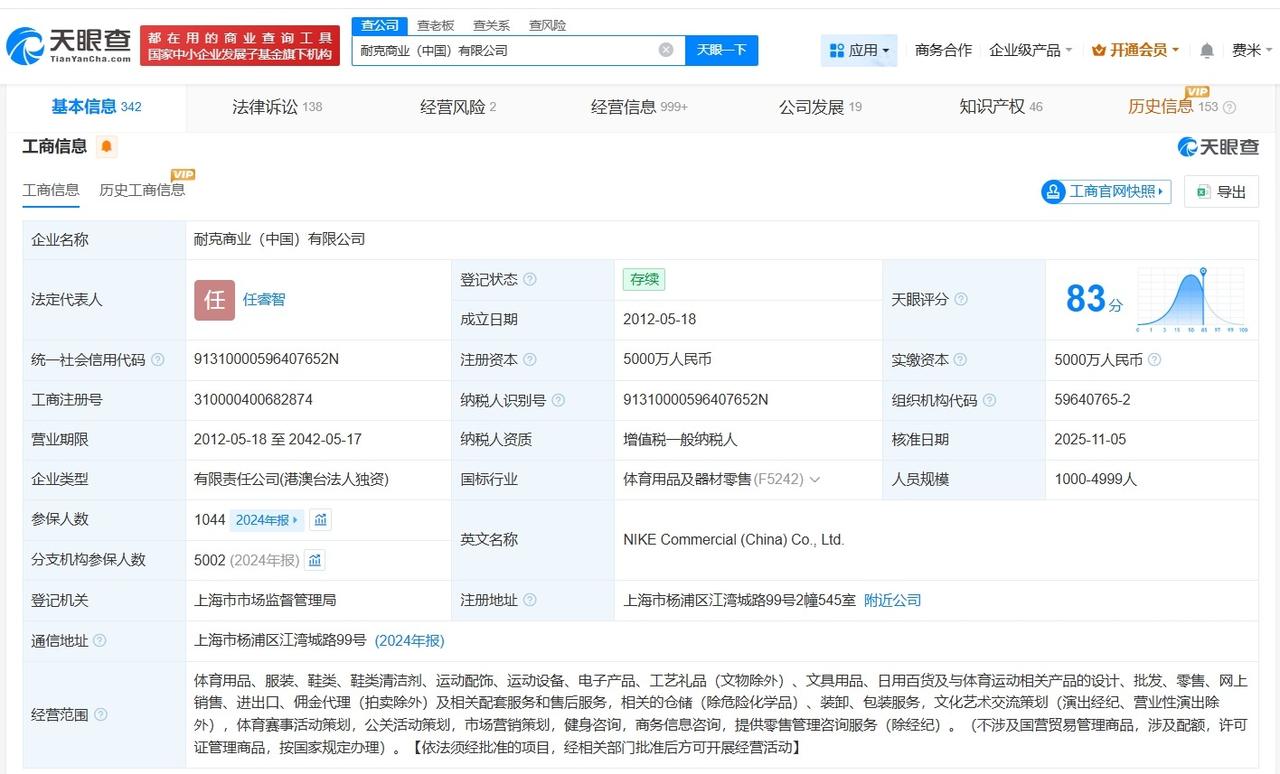The width and height of the screenshot is (1280, 774).
Task: Click the orange bell icon beside 工商信息
Action: pyautogui.click(x=107, y=147)
